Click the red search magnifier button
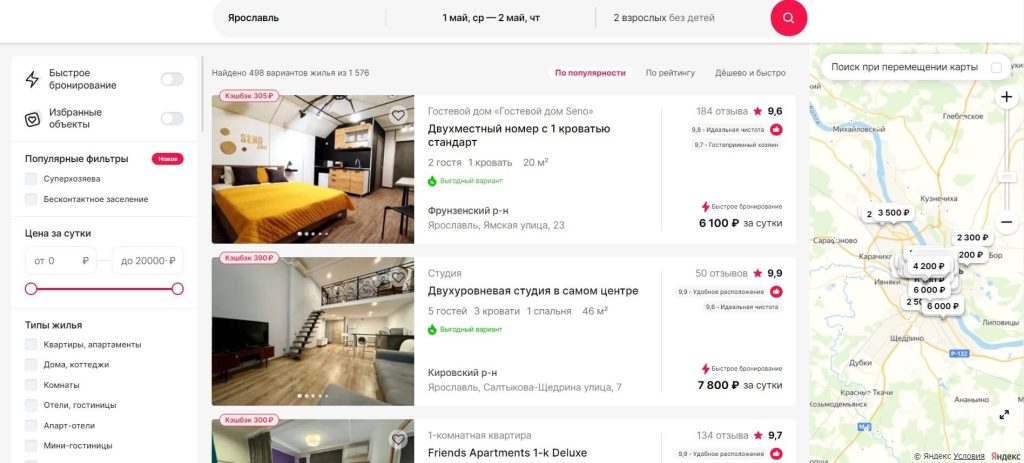The width and height of the screenshot is (1024, 463). tap(788, 18)
